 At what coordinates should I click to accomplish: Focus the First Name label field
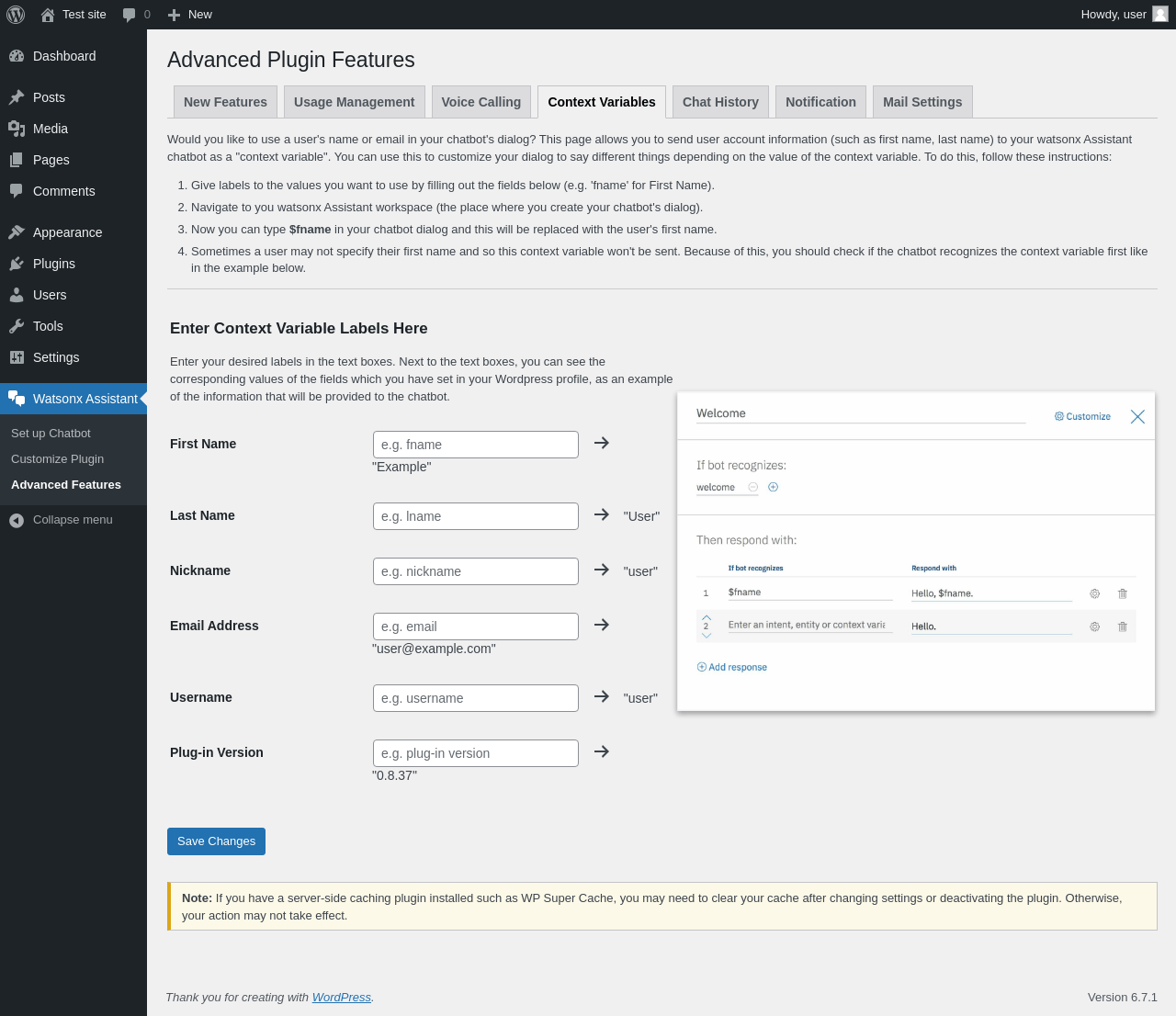[476, 445]
